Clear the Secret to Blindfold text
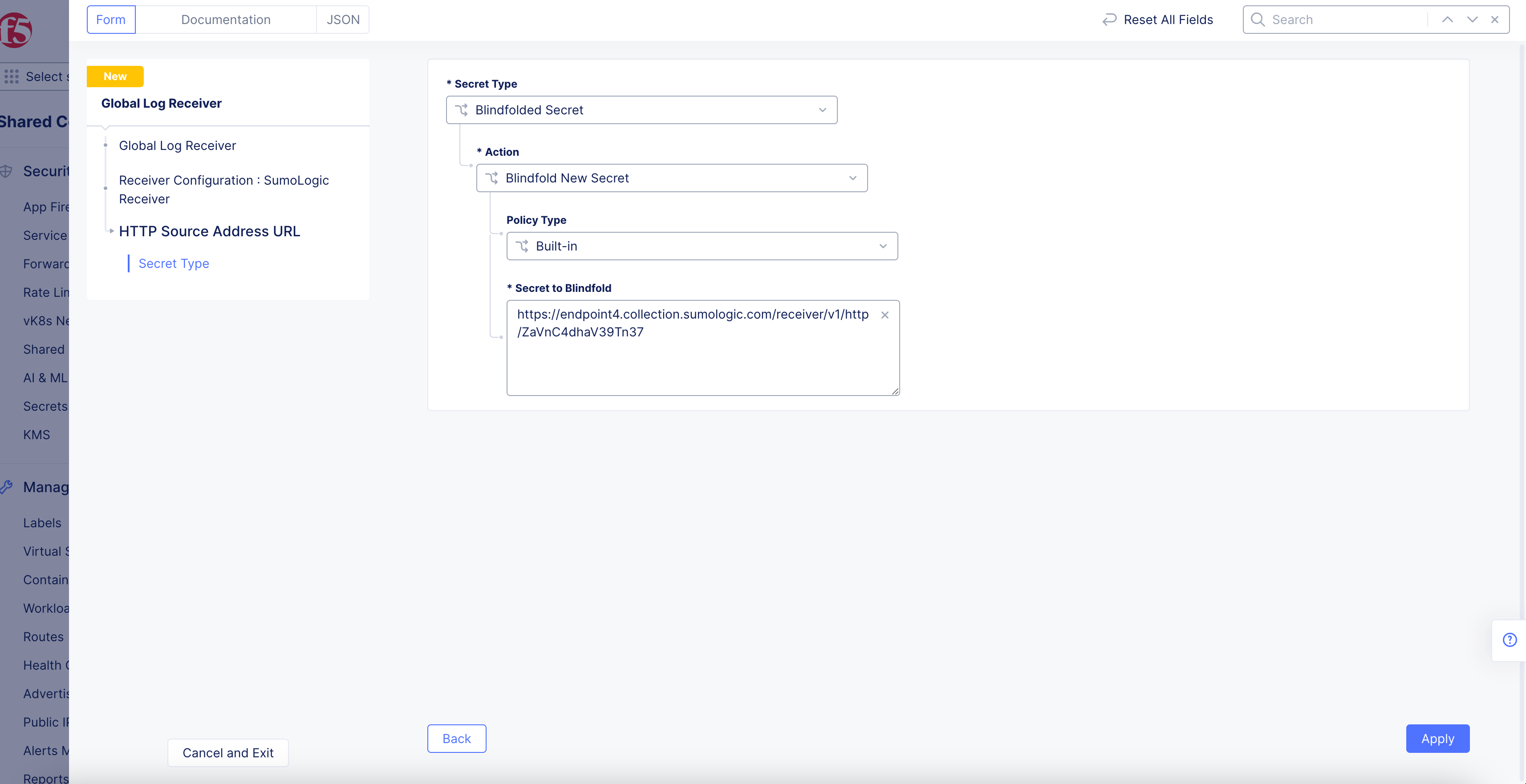This screenshot has height=784, width=1526. click(x=885, y=315)
